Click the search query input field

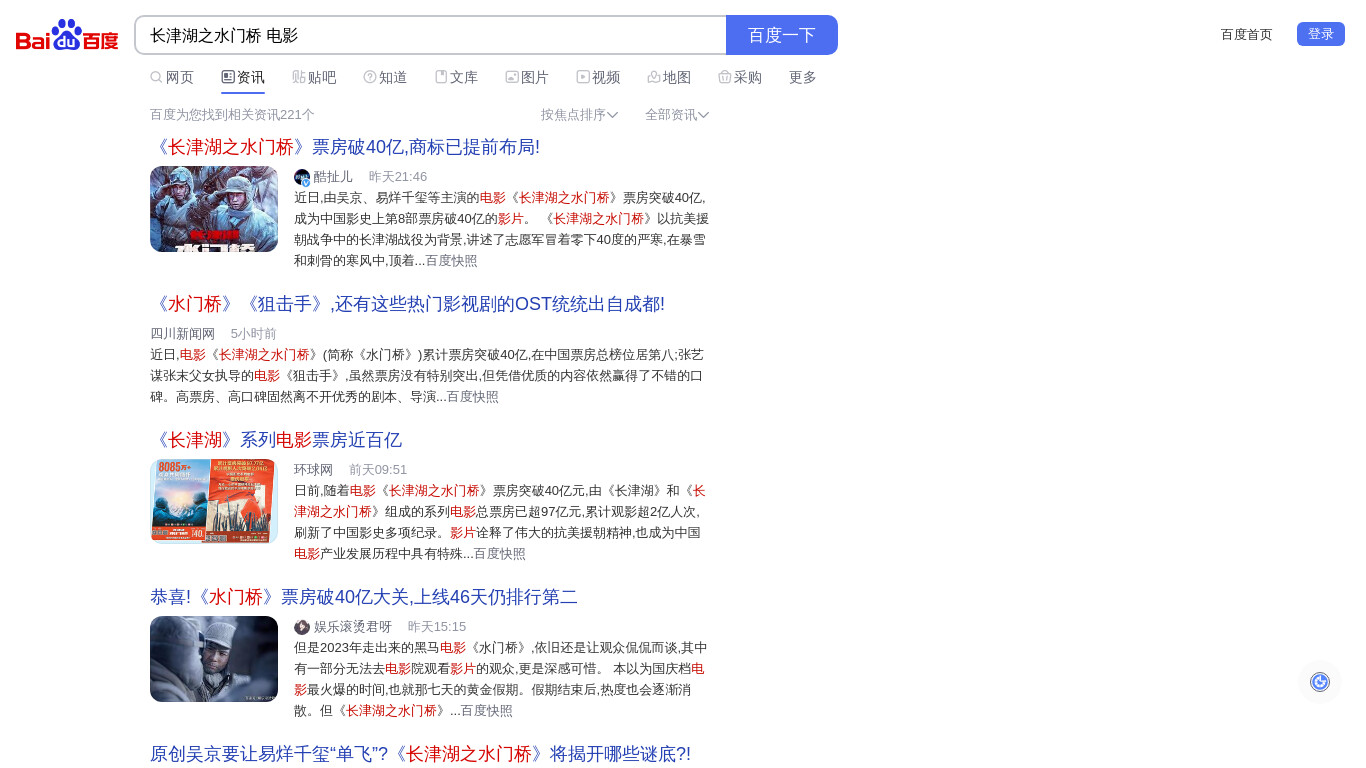[430, 35]
